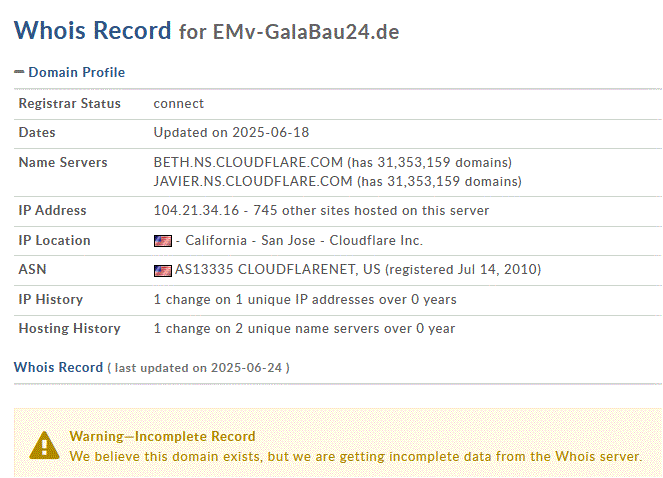This screenshot has width=663, height=478.
Task: Open the IP History change details
Action: (305, 299)
